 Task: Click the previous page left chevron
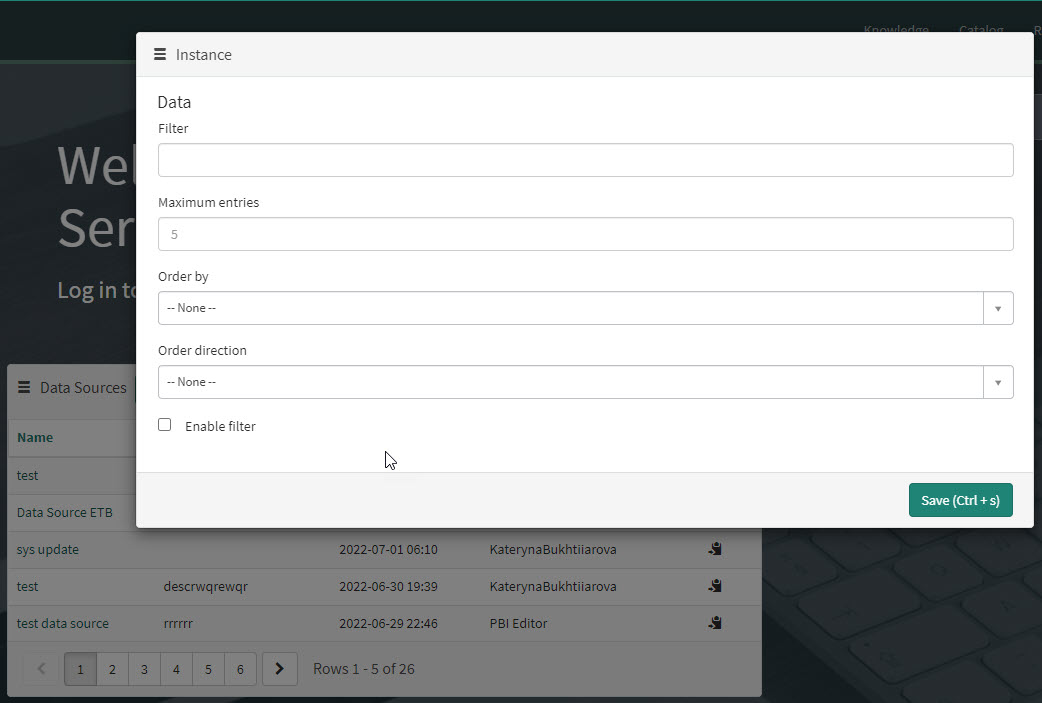(41, 669)
